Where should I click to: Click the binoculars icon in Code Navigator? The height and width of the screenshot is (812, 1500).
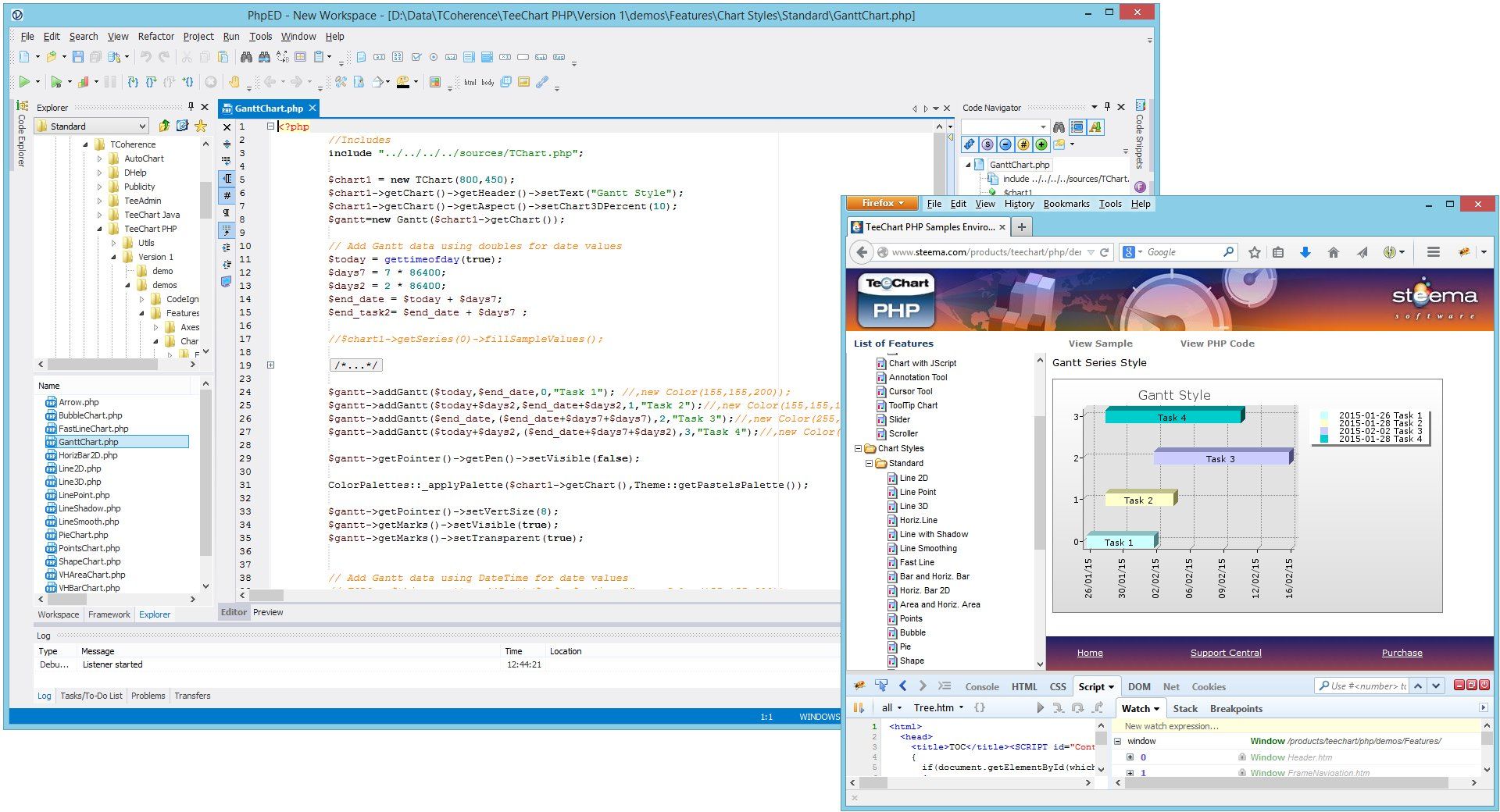click(x=1059, y=127)
